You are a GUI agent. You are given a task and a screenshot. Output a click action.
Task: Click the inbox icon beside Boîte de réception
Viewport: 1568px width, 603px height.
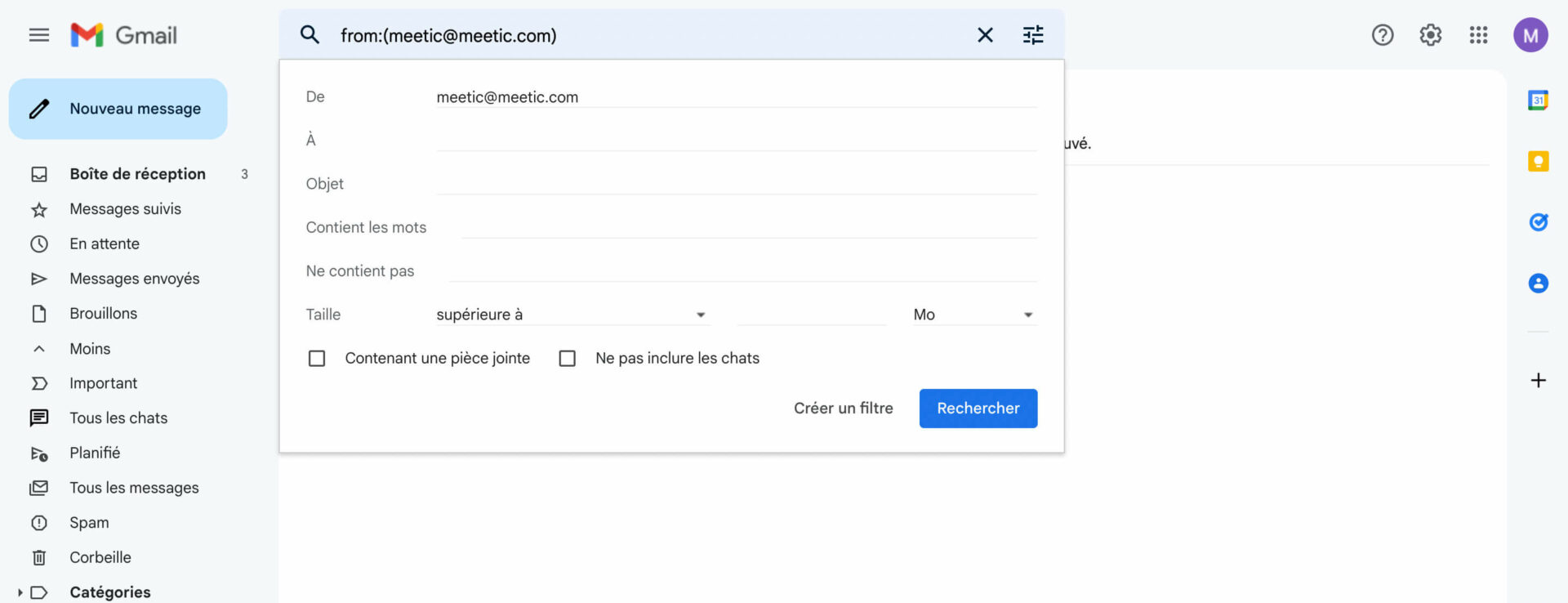[39, 174]
